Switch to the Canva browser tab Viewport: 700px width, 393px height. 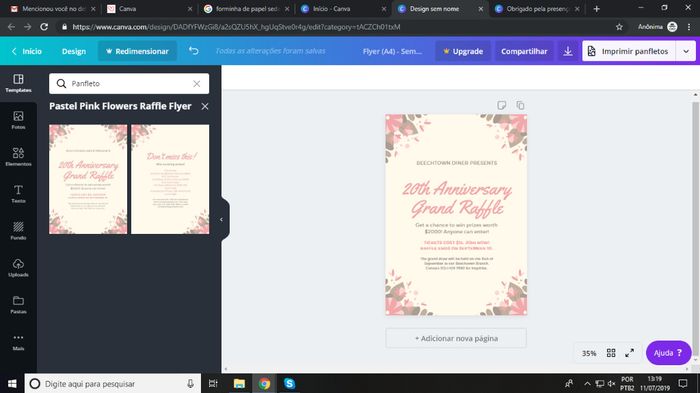(150, 8)
